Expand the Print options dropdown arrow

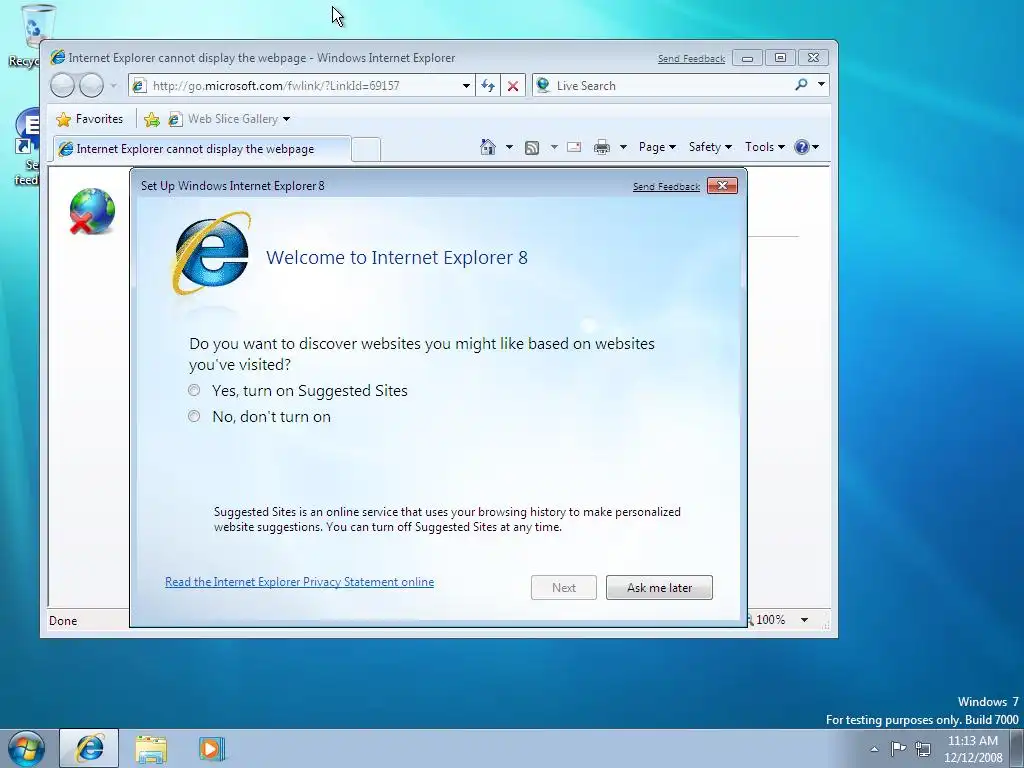pos(623,147)
